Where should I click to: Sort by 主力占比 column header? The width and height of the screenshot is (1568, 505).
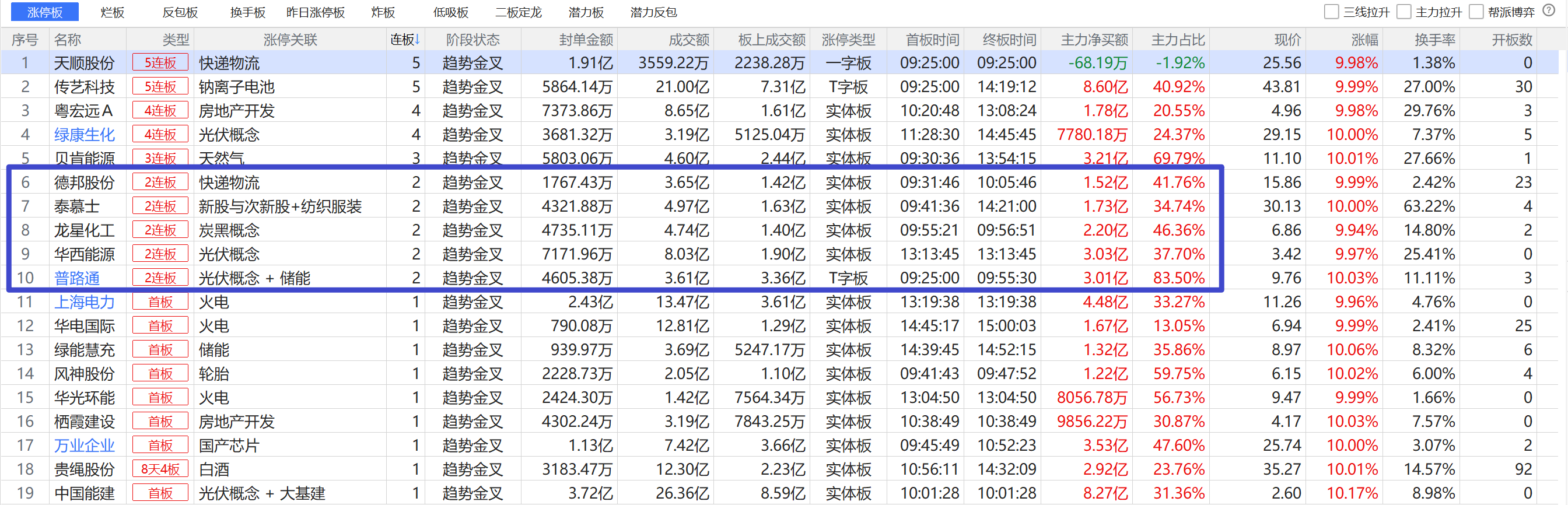[1178, 40]
